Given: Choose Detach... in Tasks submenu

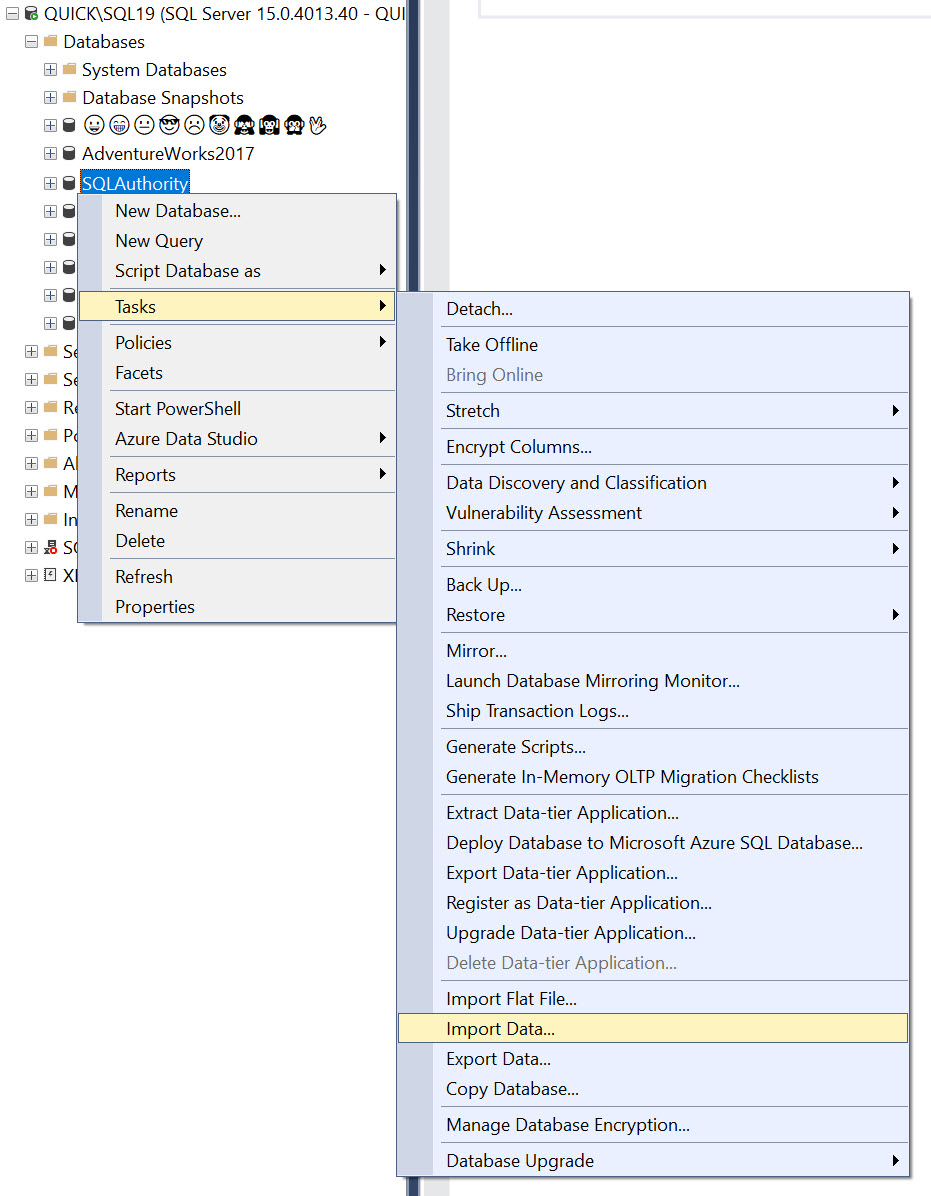Looking at the screenshot, I should pos(653,309).
